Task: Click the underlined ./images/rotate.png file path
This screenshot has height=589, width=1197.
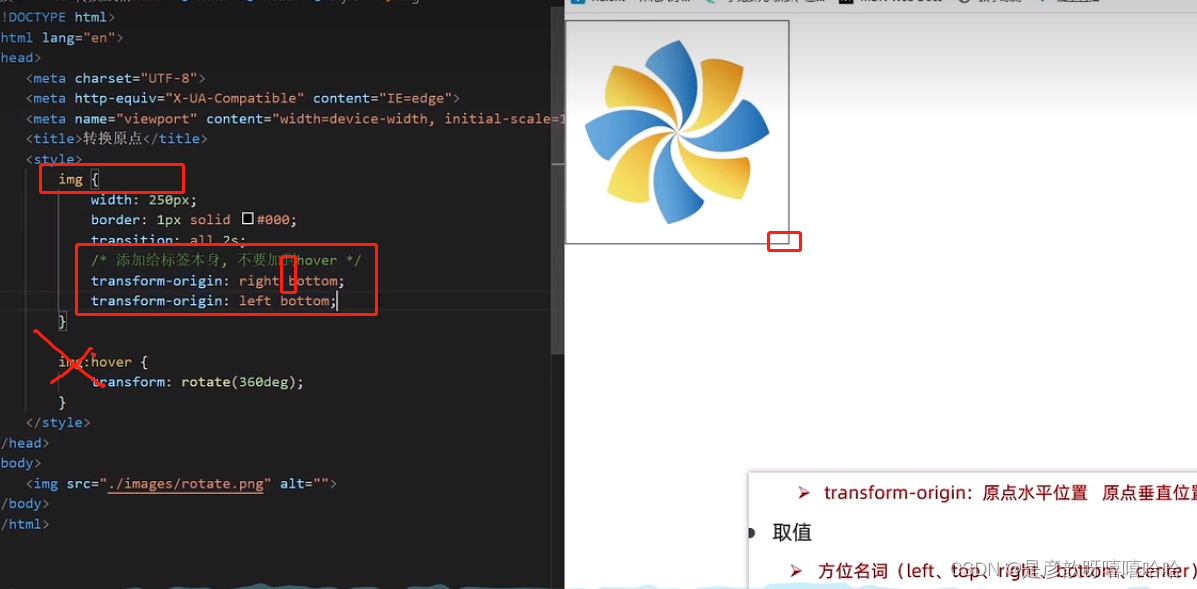Action: (x=186, y=483)
